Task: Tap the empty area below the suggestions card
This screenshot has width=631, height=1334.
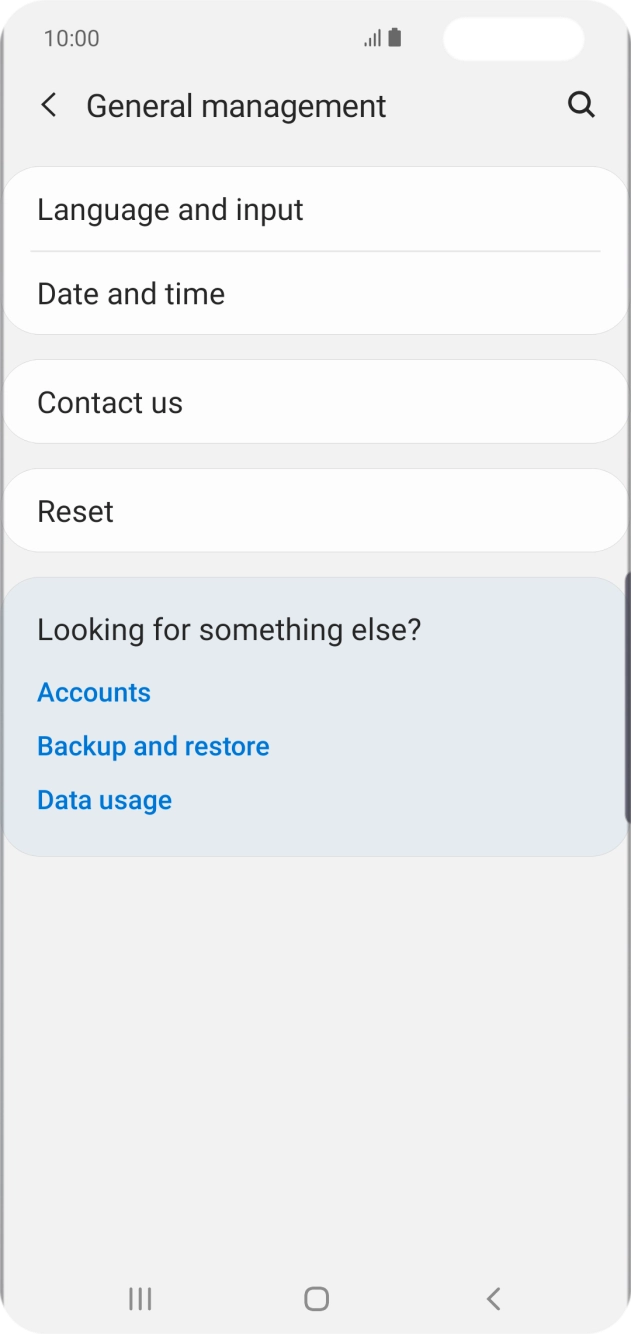Action: pyautogui.click(x=315, y=1050)
